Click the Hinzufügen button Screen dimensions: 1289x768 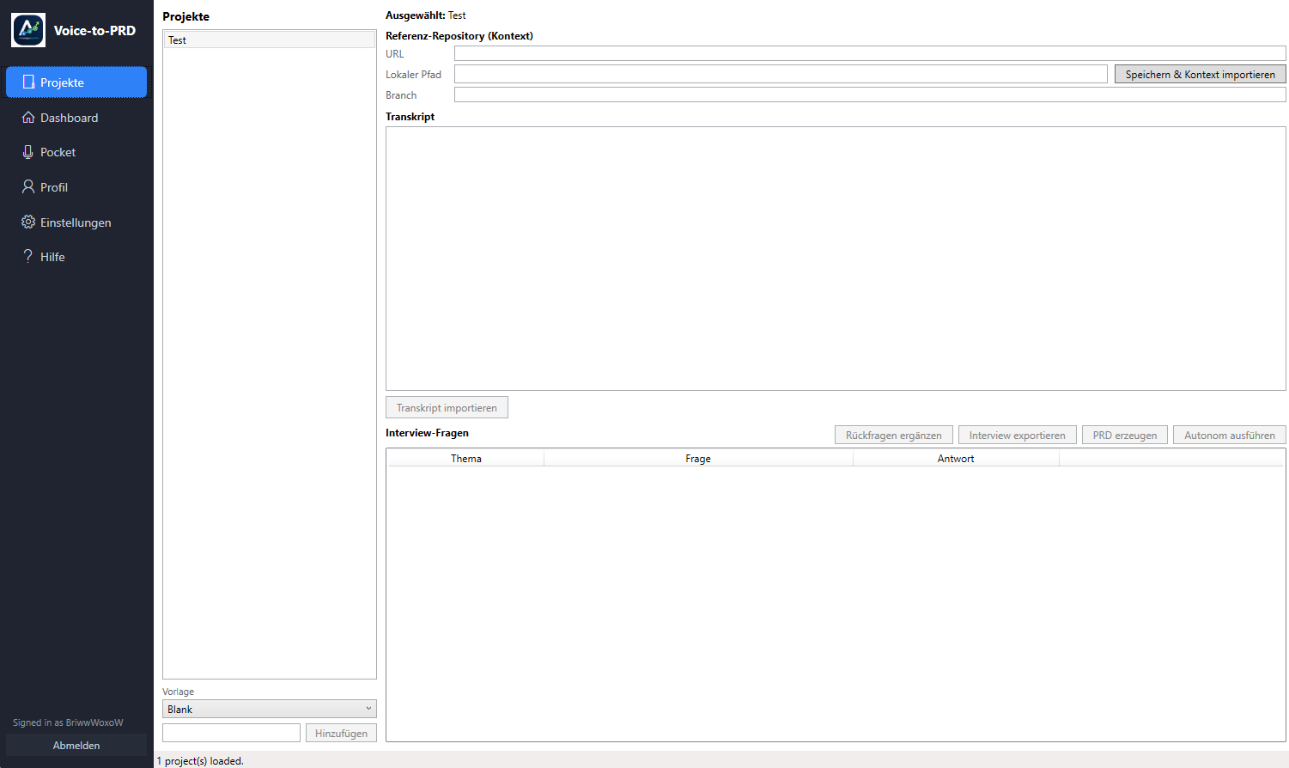tap(341, 733)
